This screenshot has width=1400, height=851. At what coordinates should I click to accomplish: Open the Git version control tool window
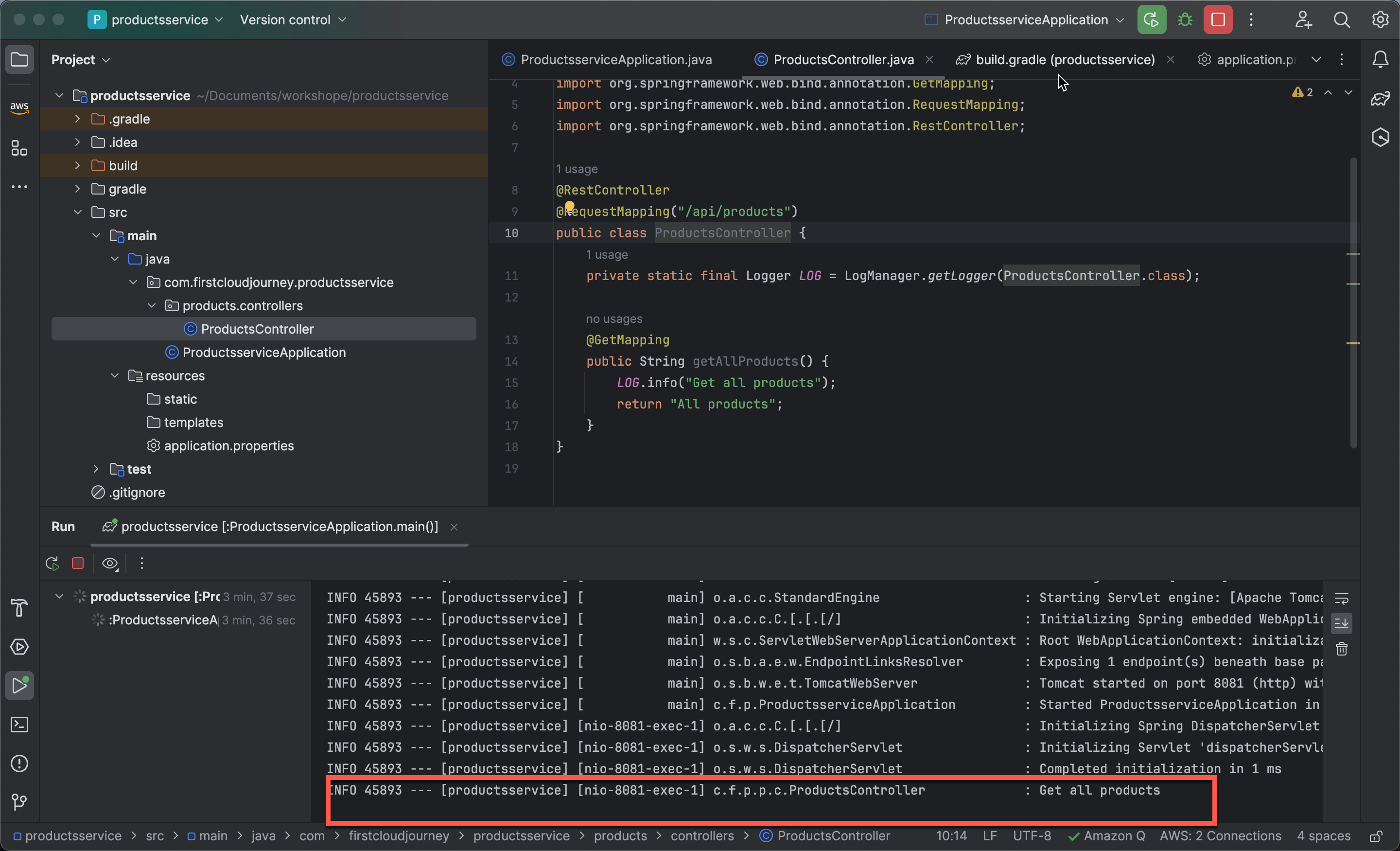click(19, 802)
